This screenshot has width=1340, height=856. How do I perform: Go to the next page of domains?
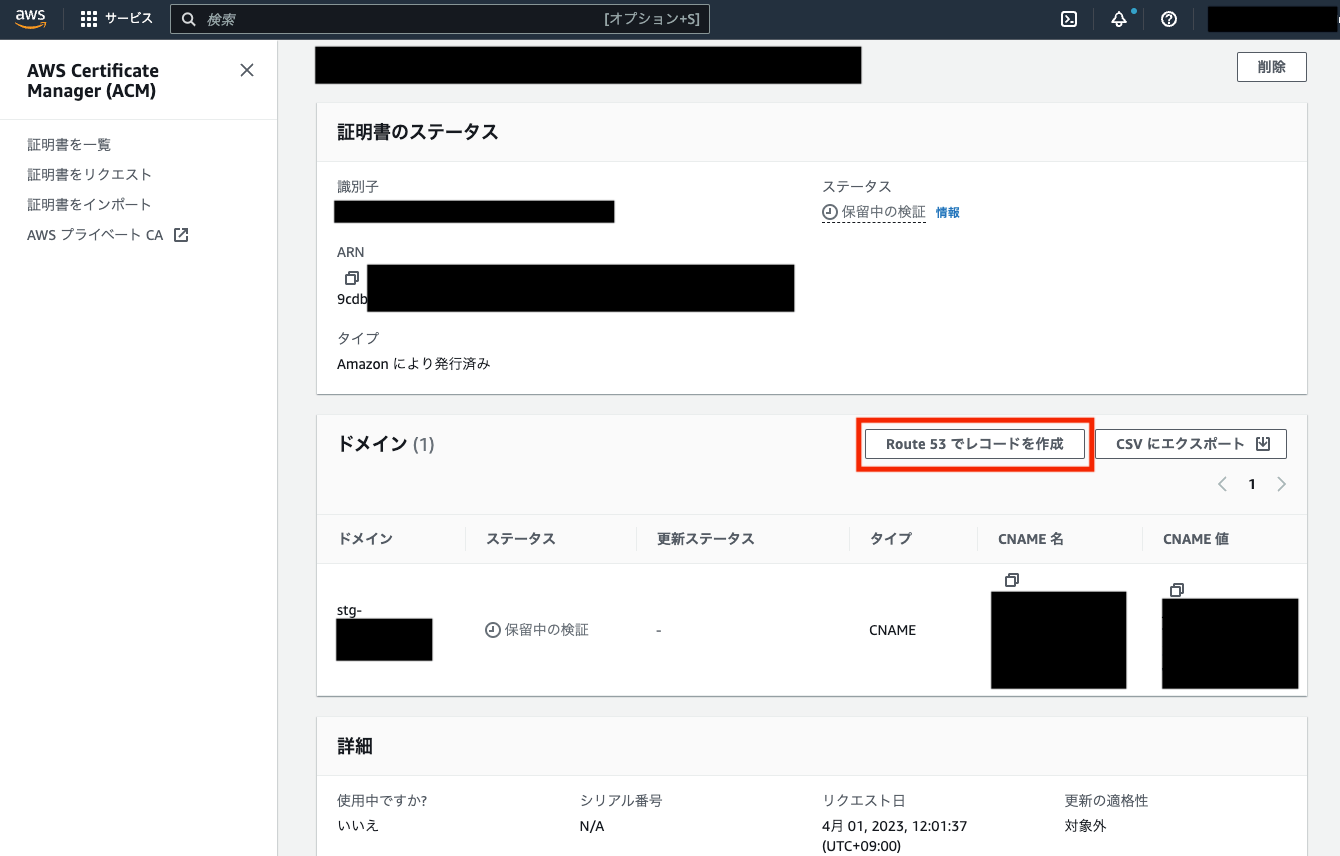(x=1281, y=484)
